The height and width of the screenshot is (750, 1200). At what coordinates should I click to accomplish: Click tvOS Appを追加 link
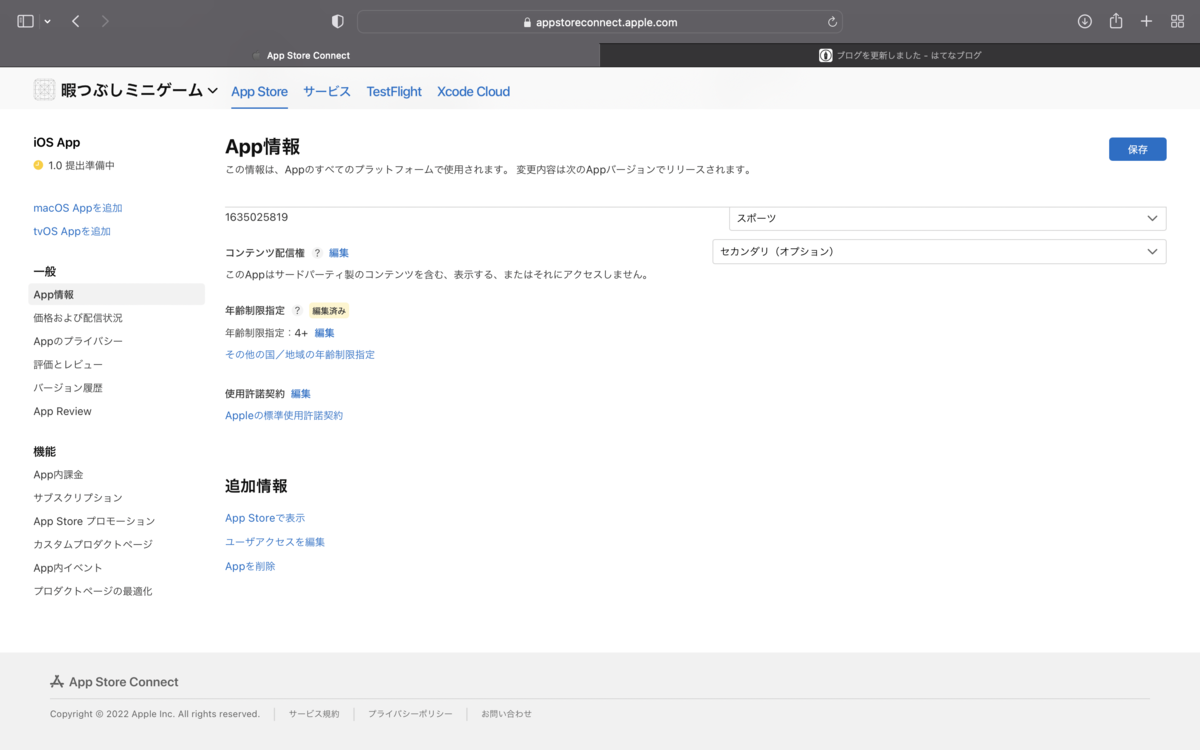(72, 231)
